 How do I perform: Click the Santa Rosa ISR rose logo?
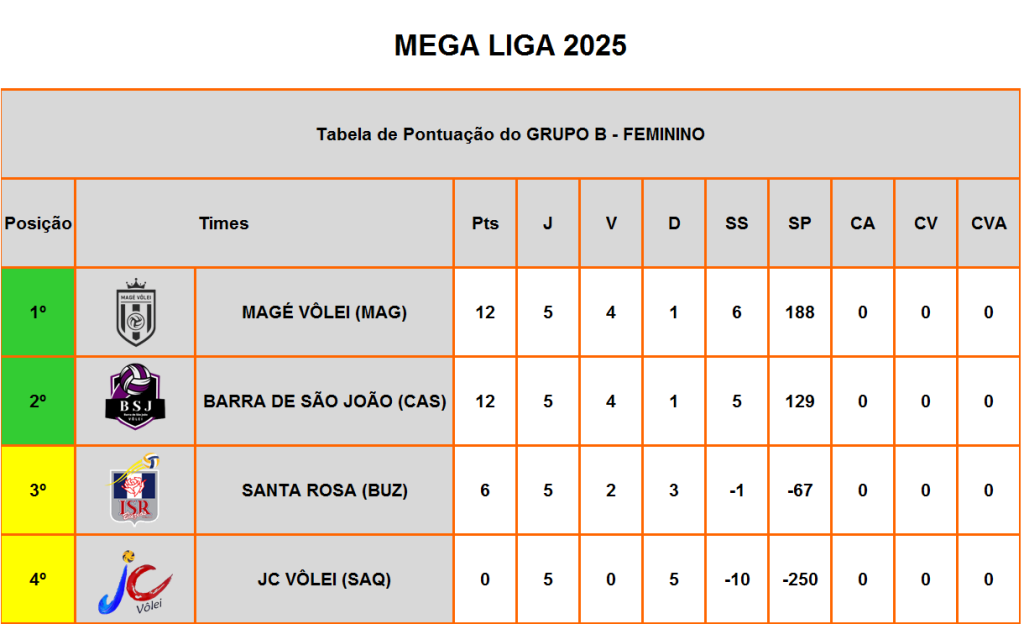tap(135, 490)
